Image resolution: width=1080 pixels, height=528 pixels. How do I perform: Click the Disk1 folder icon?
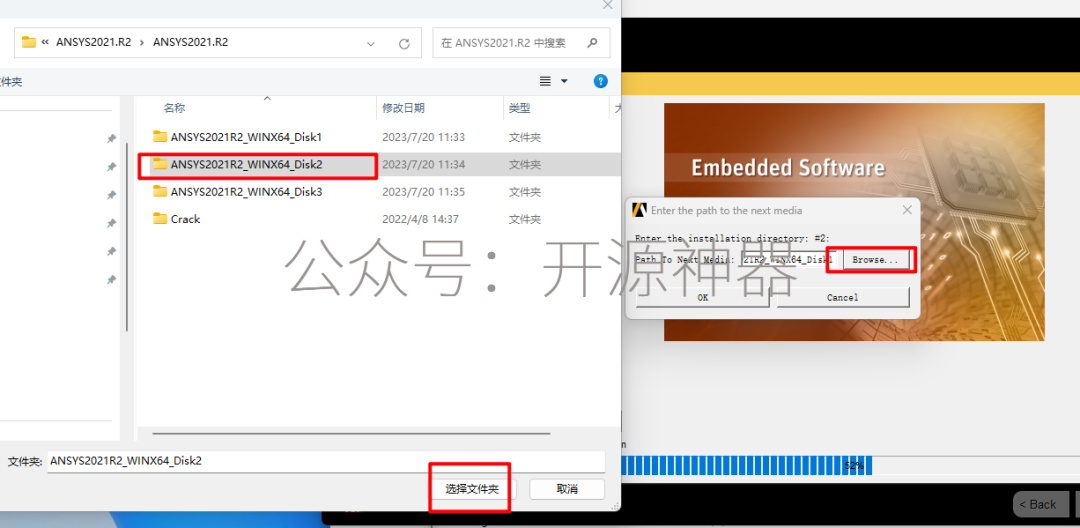click(x=160, y=136)
